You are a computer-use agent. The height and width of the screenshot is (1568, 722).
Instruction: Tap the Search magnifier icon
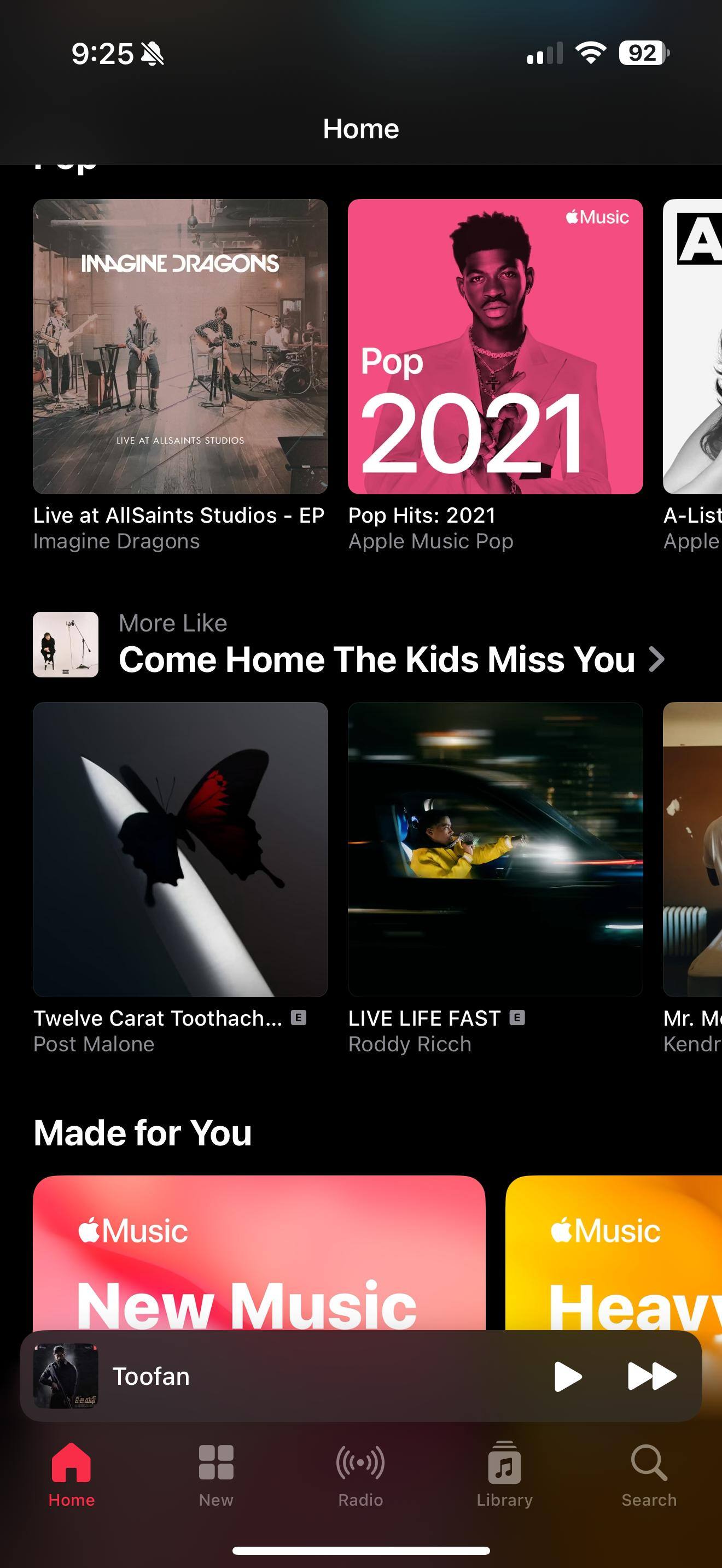pos(649,1462)
